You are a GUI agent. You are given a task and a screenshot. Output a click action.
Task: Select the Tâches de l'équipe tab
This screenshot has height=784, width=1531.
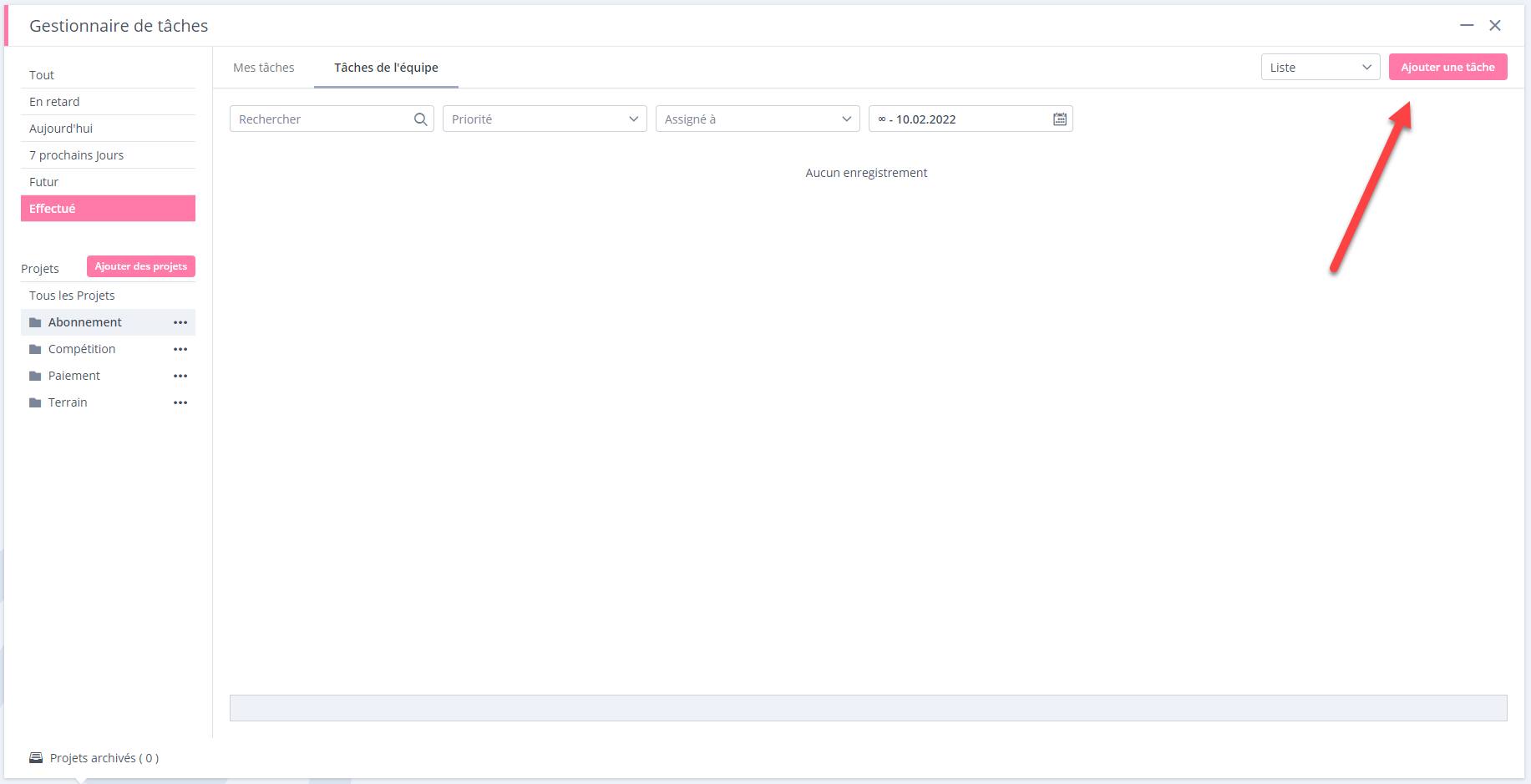coord(386,68)
